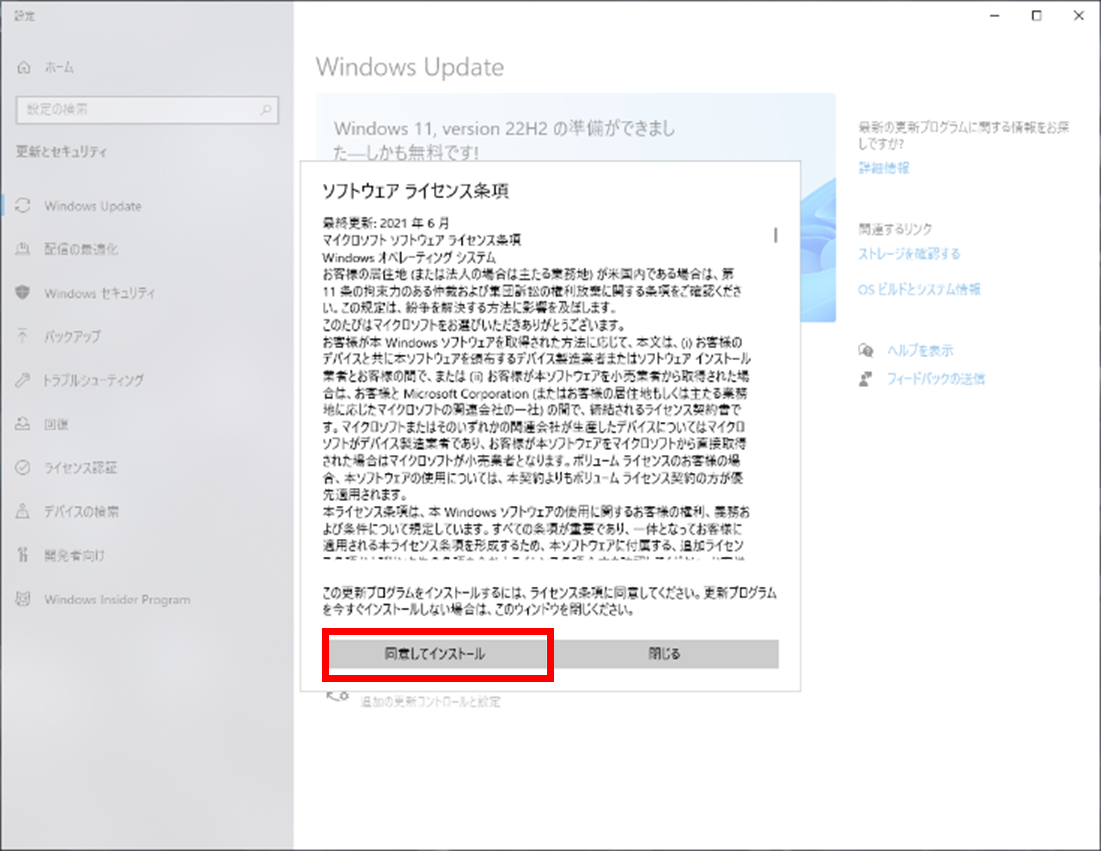Screen dimensions: 1101x851
Task: Click the ソフトウェア ライセンス条項 heading
Action: coord(415,191)
